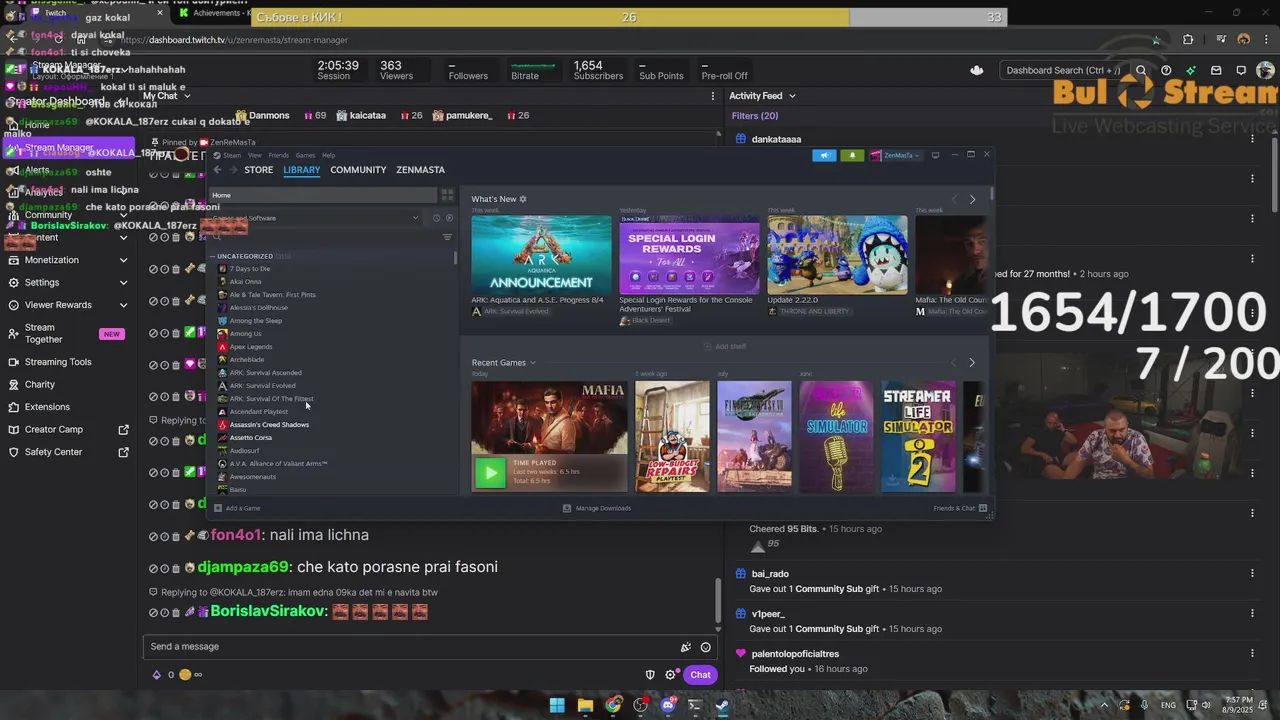Click Steam icon on the taskbar
This screenshot has height=720, width=1280.
pos(722,705)
